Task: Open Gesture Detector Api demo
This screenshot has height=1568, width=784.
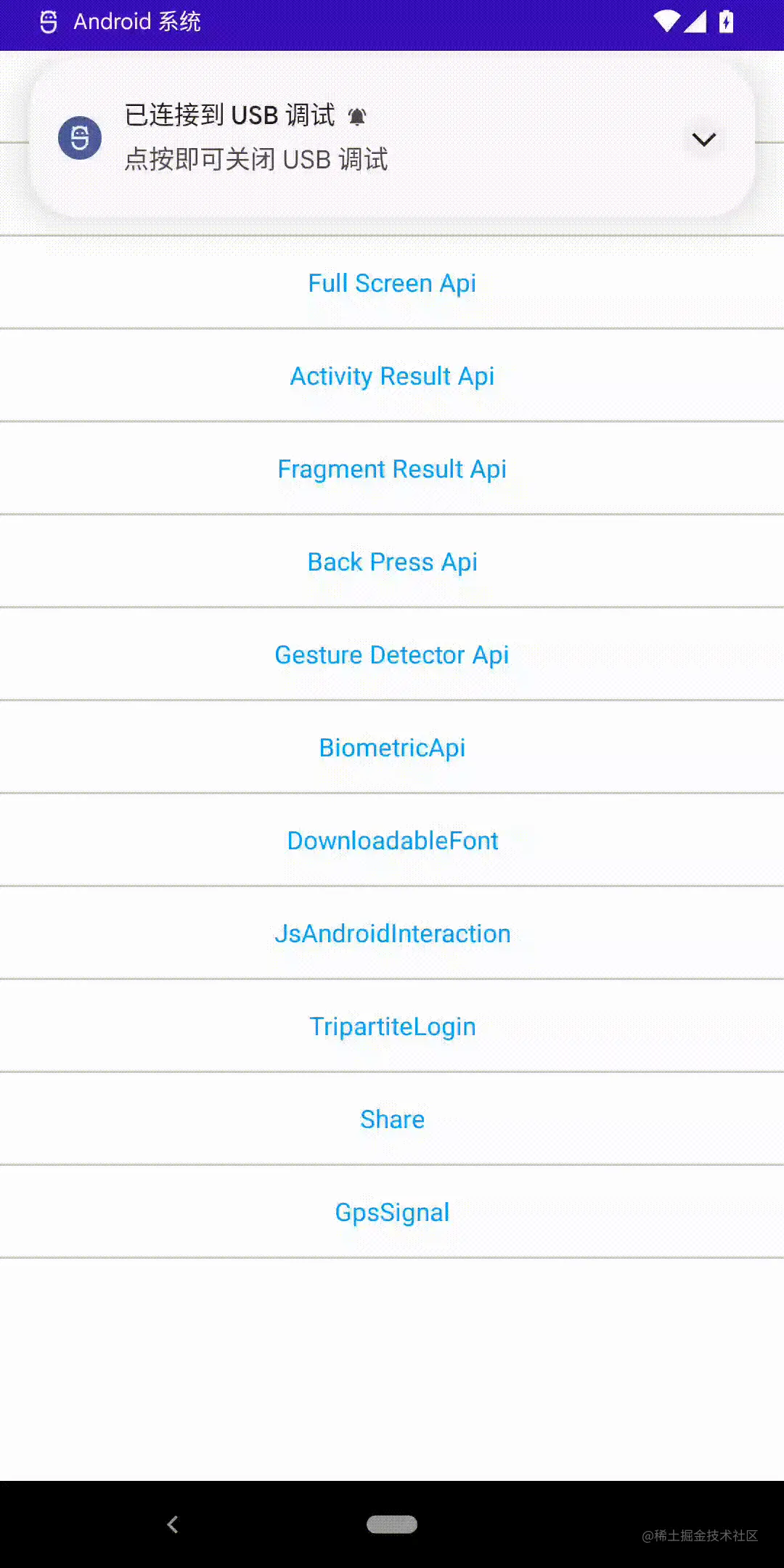Action: [392, 655]
